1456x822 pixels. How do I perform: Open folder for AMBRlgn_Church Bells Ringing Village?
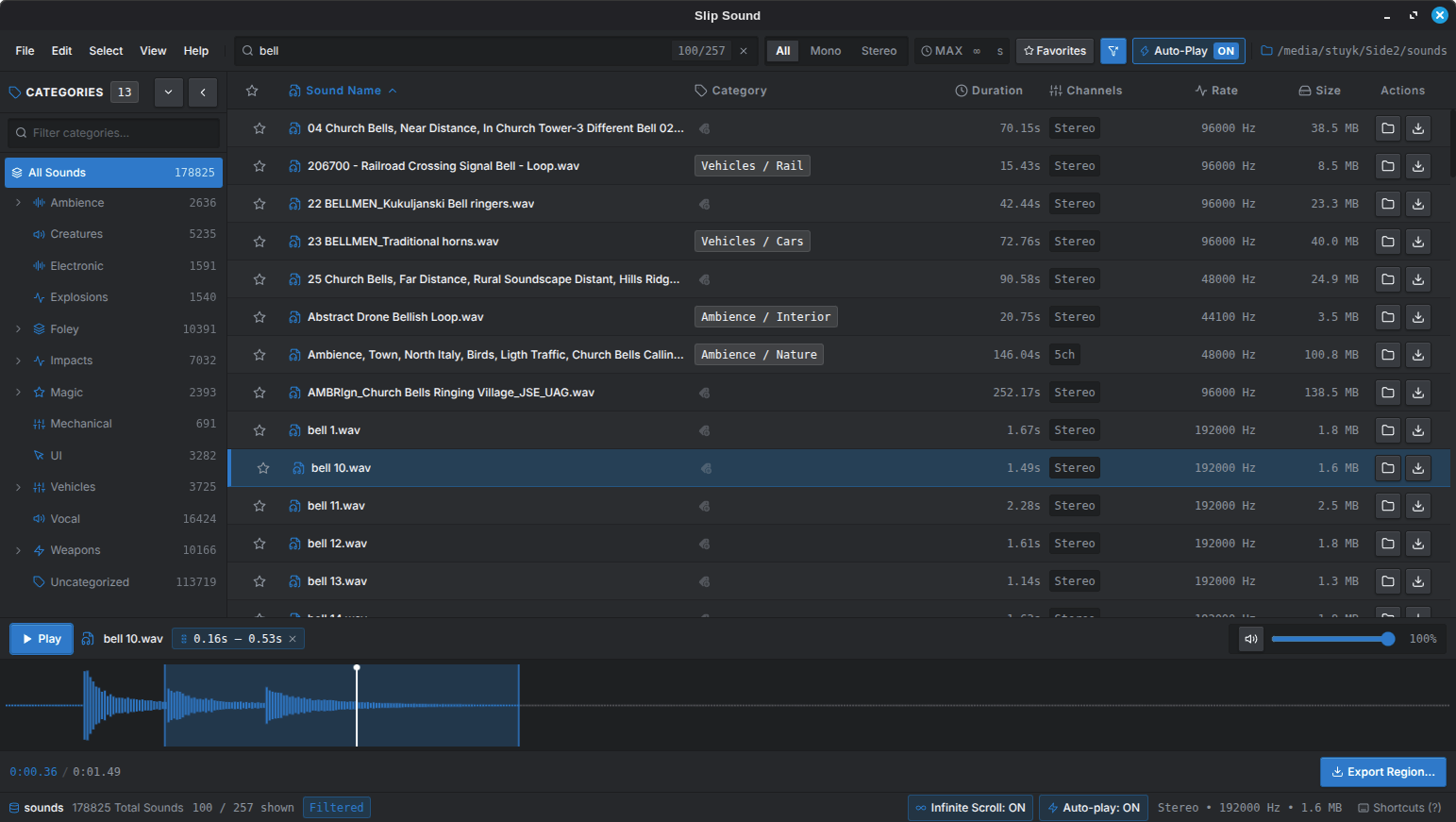[1388, 393]
